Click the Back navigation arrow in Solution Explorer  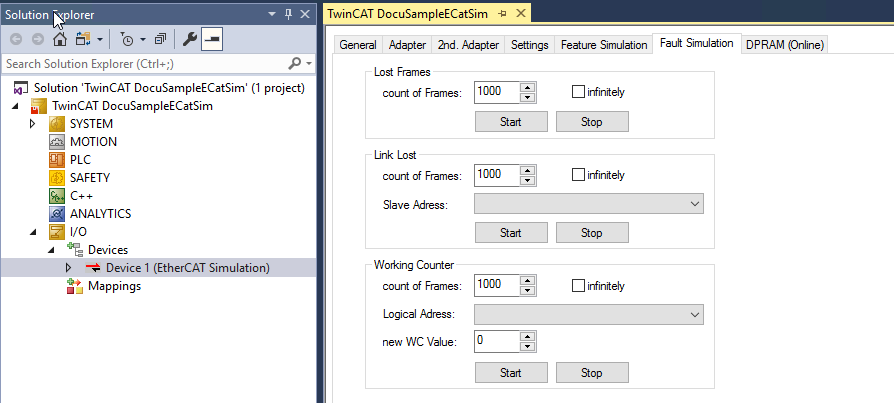17,39
